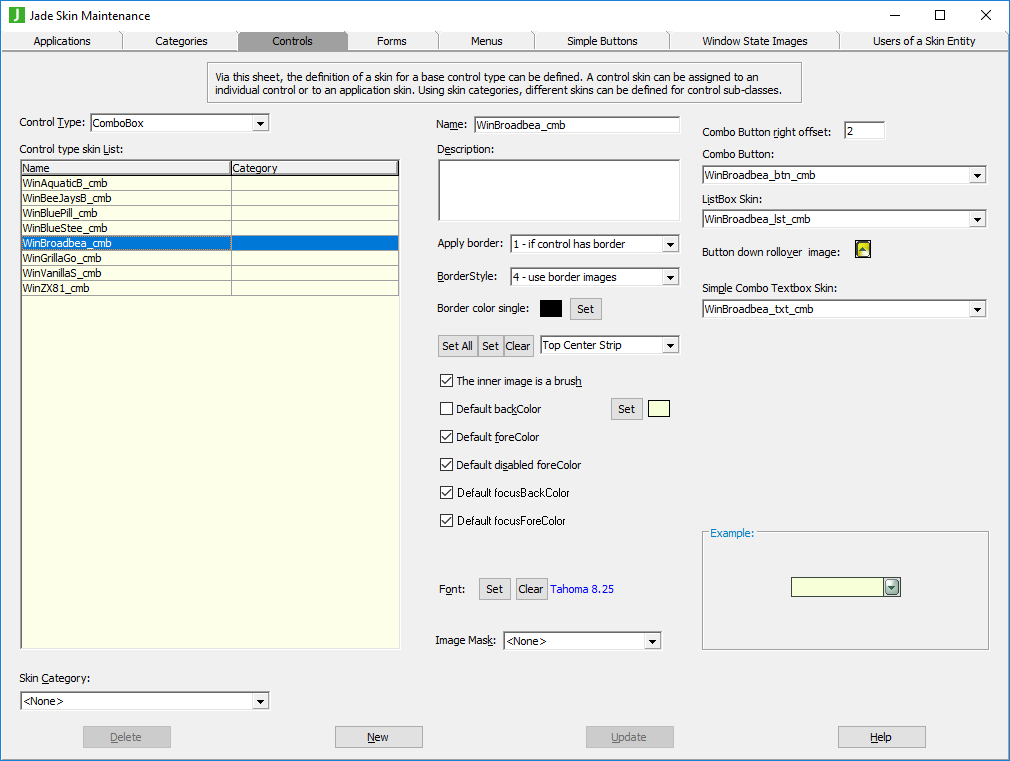Expand the BorderStyle dropdown
This screenshot has height=761, width=1010.
point(670,277)
